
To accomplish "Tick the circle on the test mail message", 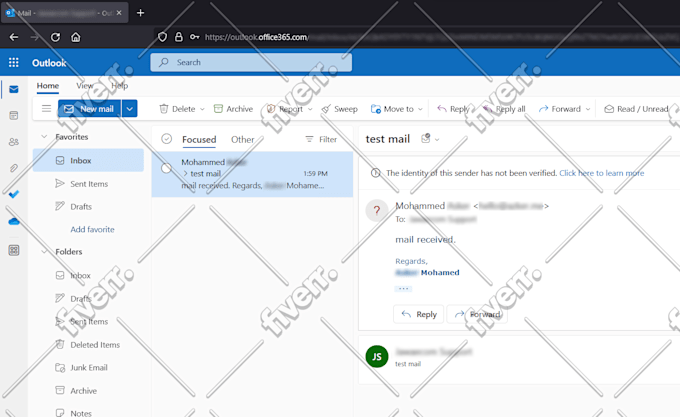I will (166, 168).
